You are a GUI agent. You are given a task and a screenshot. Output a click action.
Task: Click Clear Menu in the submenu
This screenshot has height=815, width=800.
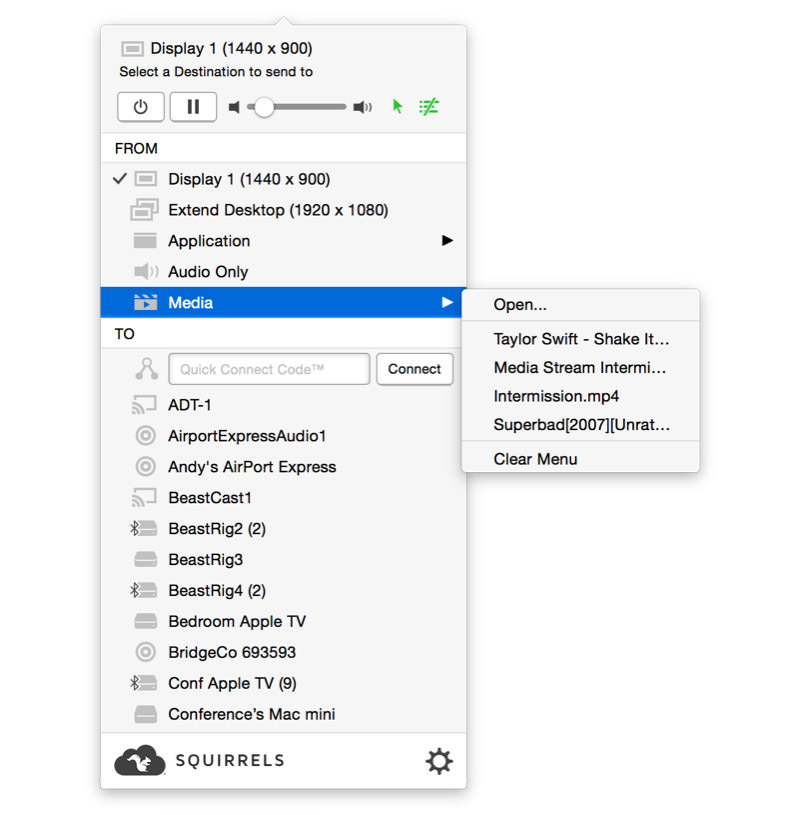click(580, 459)
